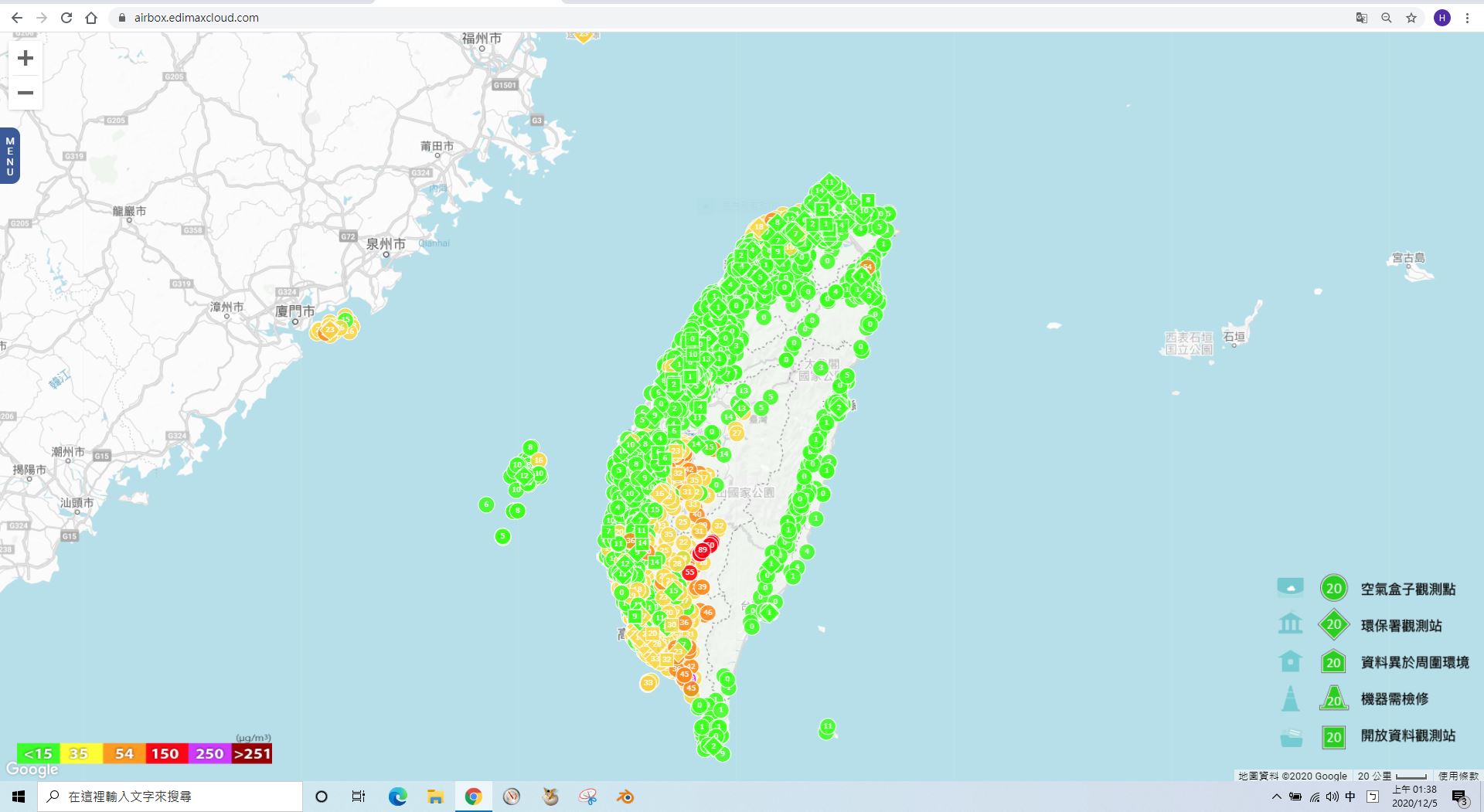Click the green 5 marker south of Penghu

click(502, 535)
